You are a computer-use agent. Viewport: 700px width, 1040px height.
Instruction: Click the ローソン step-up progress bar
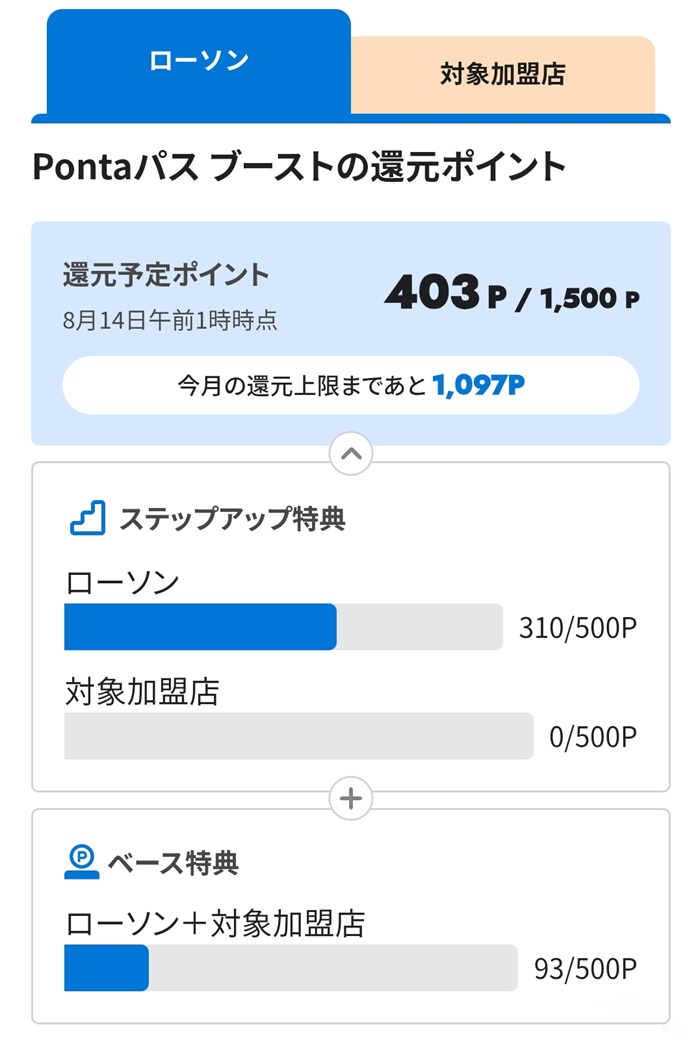pos(283,627)
